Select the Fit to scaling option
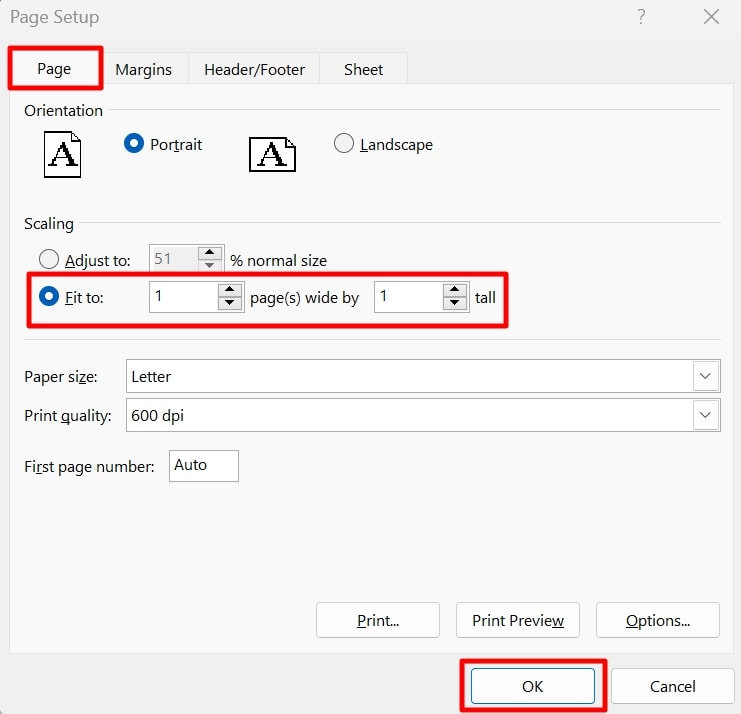This screenshot has height=714, width=741. 47,297
